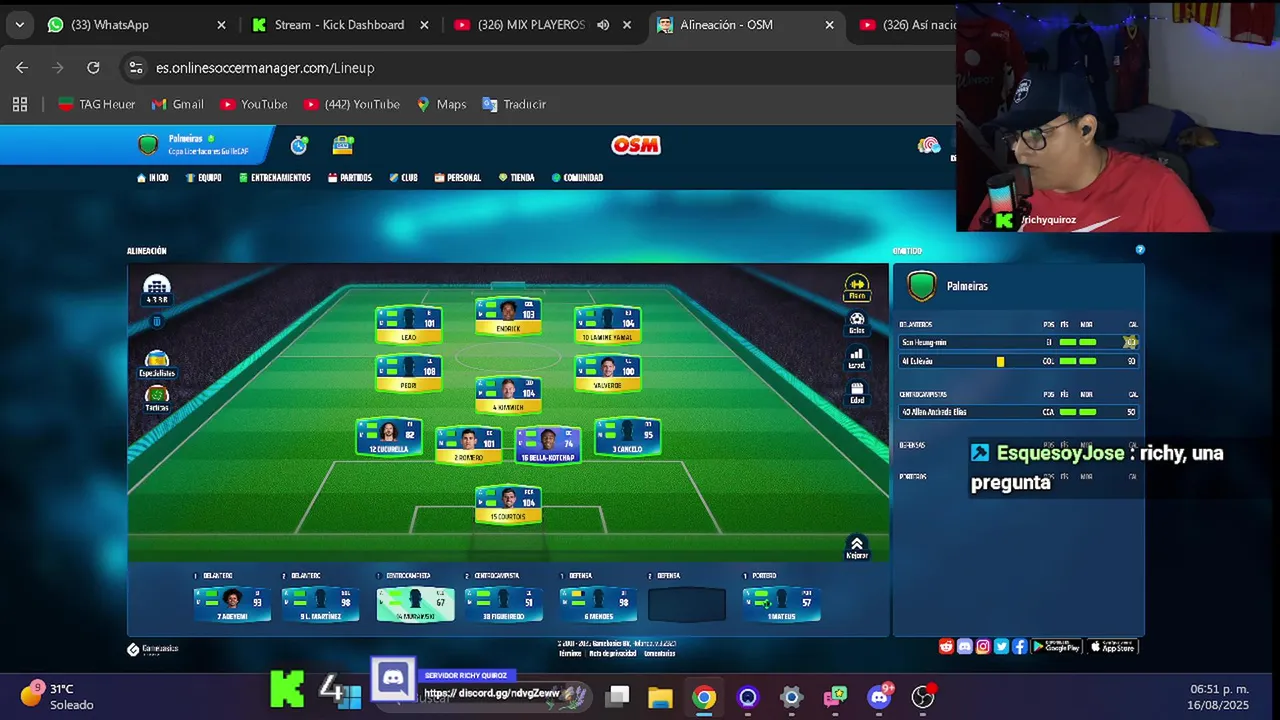
Task: Select the Lamine Yamal player card
Action: tap(607, 325)
